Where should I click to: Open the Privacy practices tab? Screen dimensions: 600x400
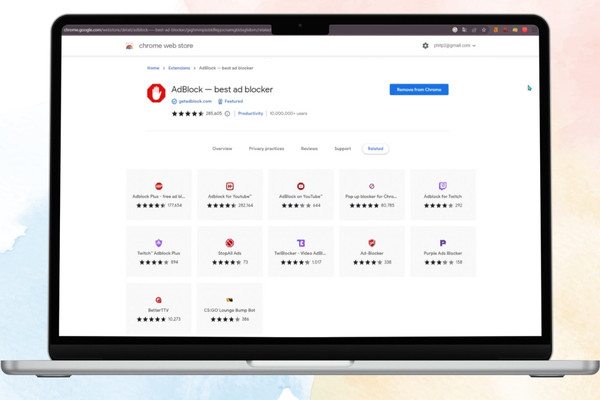pyautogui.click(x=266, y=149)
